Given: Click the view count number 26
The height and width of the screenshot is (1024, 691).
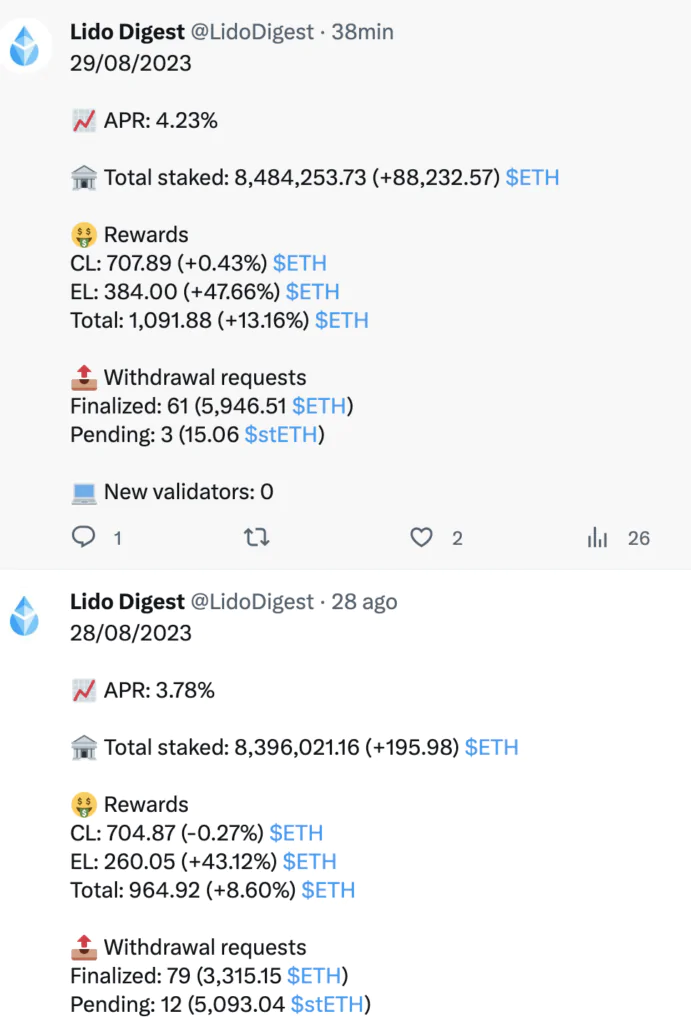Looking at the screenshot, I should coord(639,538).
